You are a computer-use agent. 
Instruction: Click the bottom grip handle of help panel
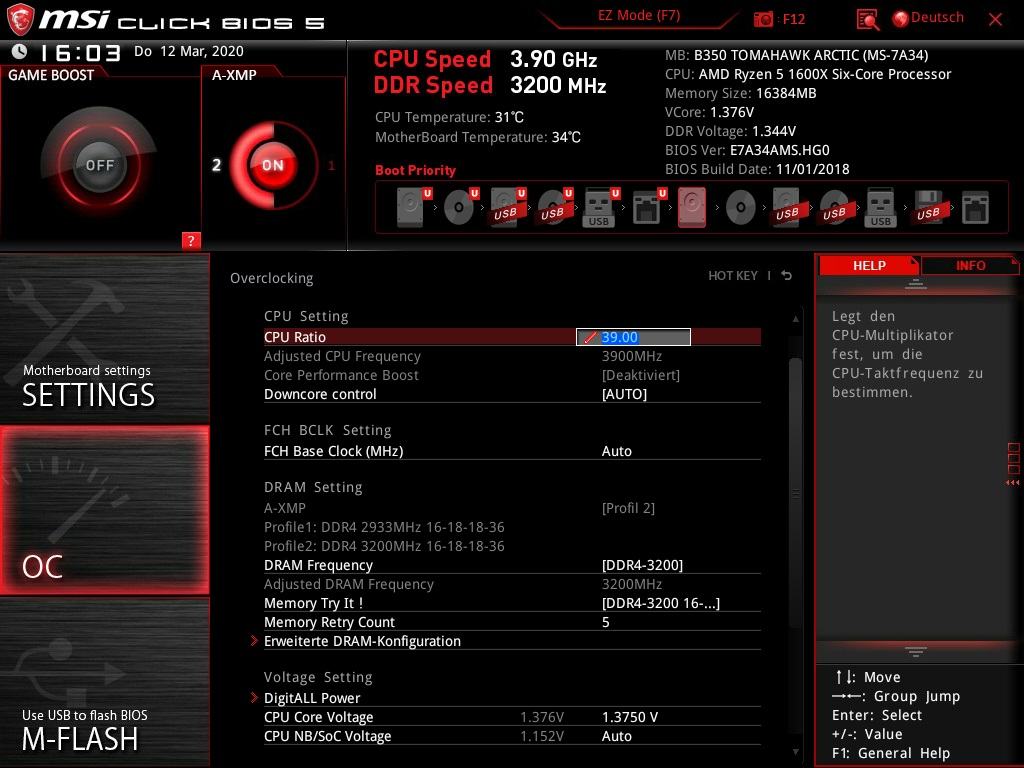[916, 651]
